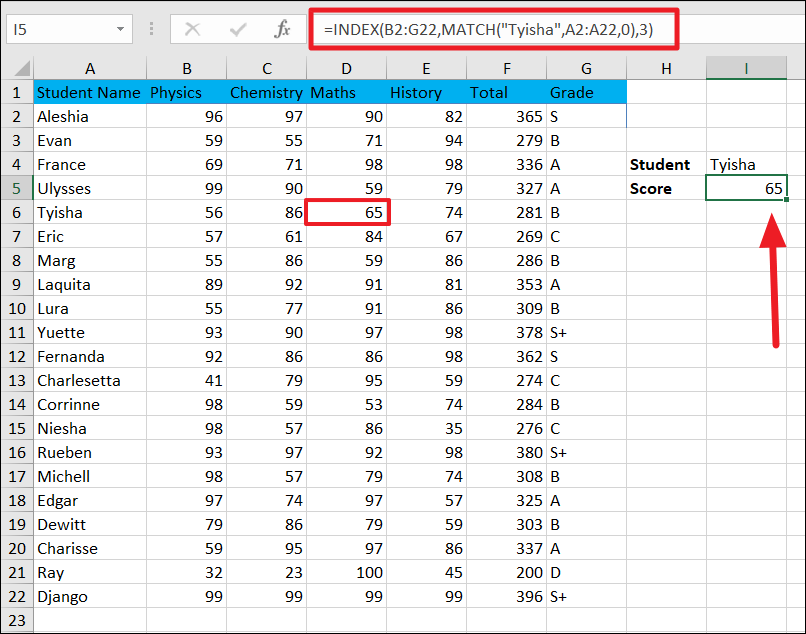Click the Select All corner above row 1
This screenshot has height=634, width=806.
pos(19,69)
